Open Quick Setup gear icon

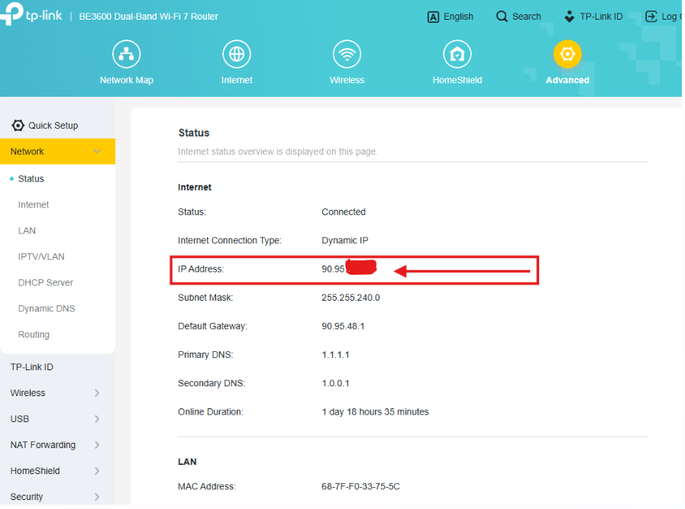tap(17, 125)
